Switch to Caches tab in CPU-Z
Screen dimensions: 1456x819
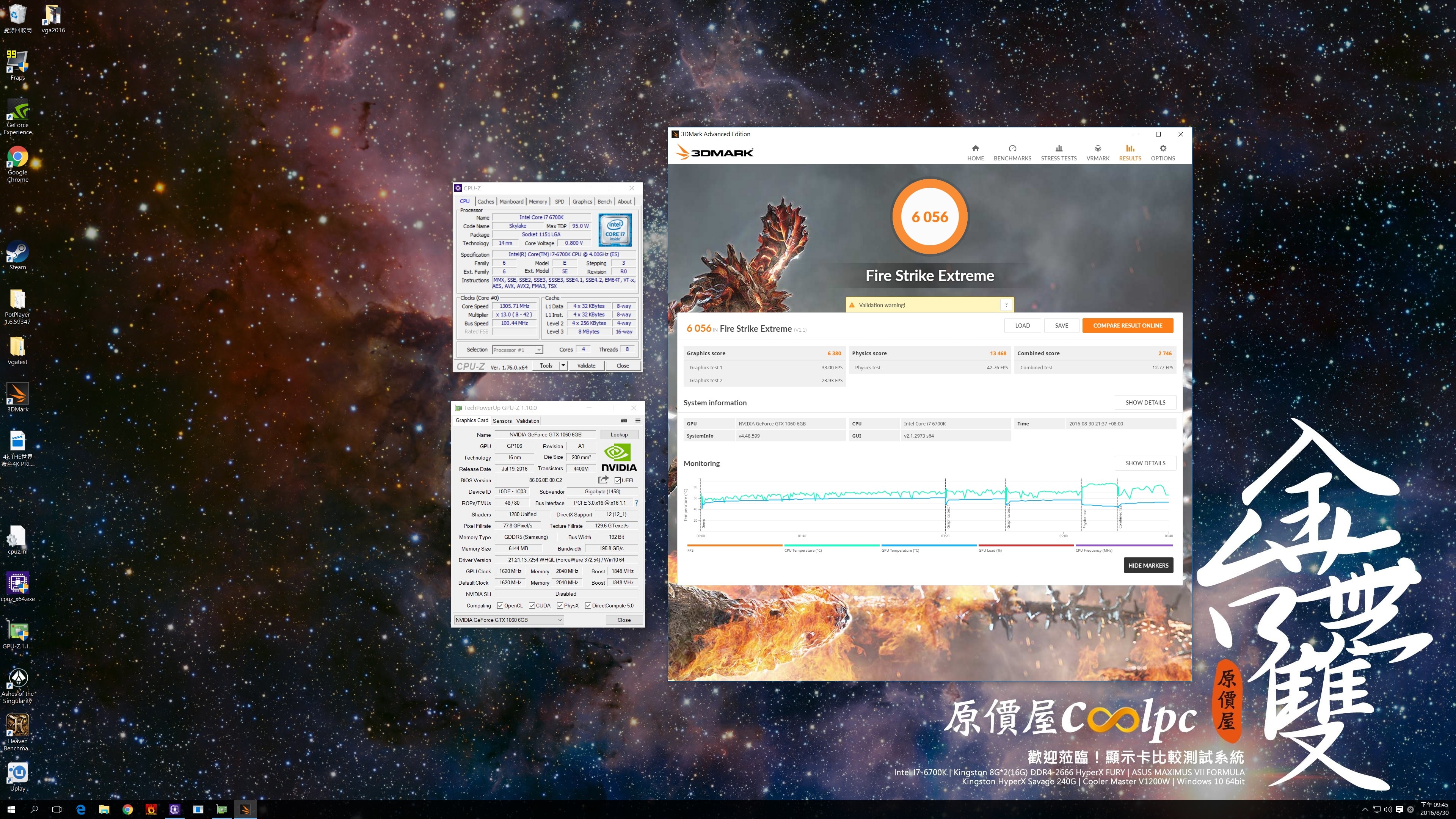485,202
